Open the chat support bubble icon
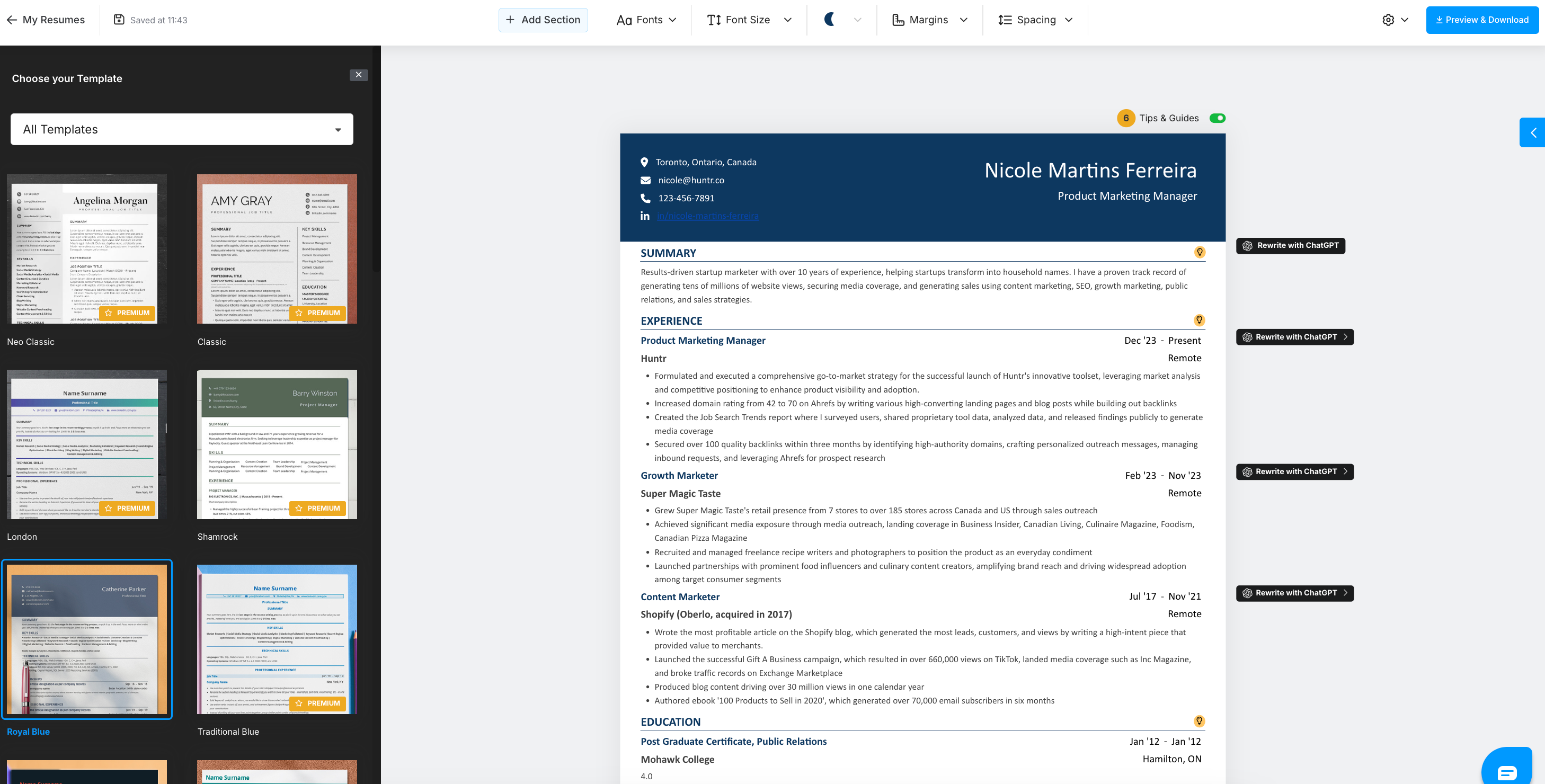Viewport: 1545px width, 784px height. (1507, 771)
